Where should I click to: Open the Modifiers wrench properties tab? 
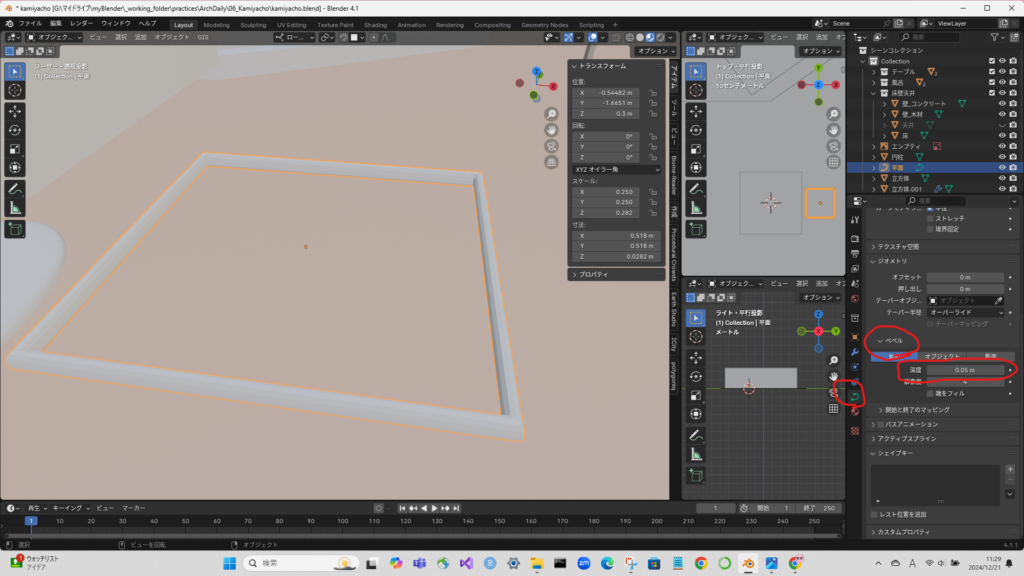854,352
